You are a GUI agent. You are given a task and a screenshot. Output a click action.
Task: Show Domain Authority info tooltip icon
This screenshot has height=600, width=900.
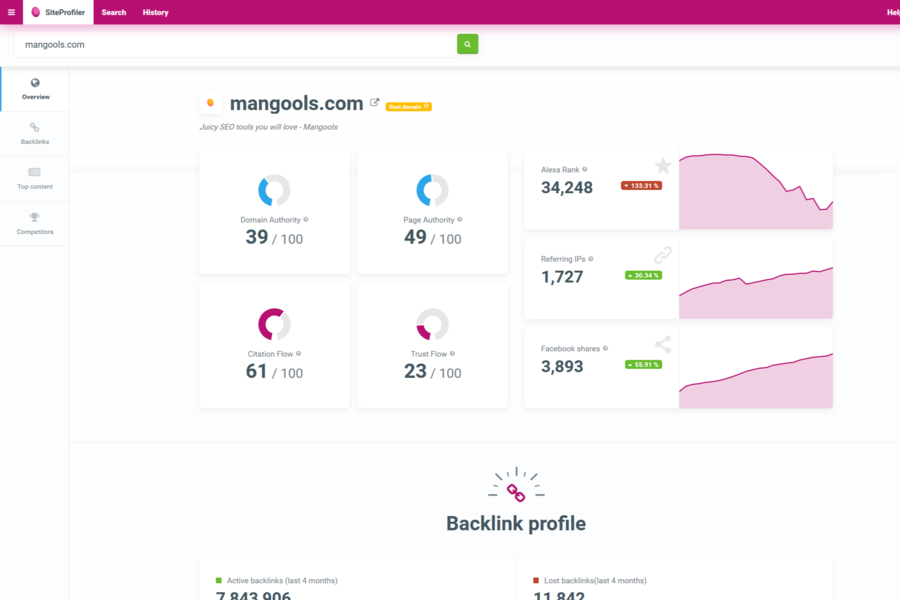(306, 219)
